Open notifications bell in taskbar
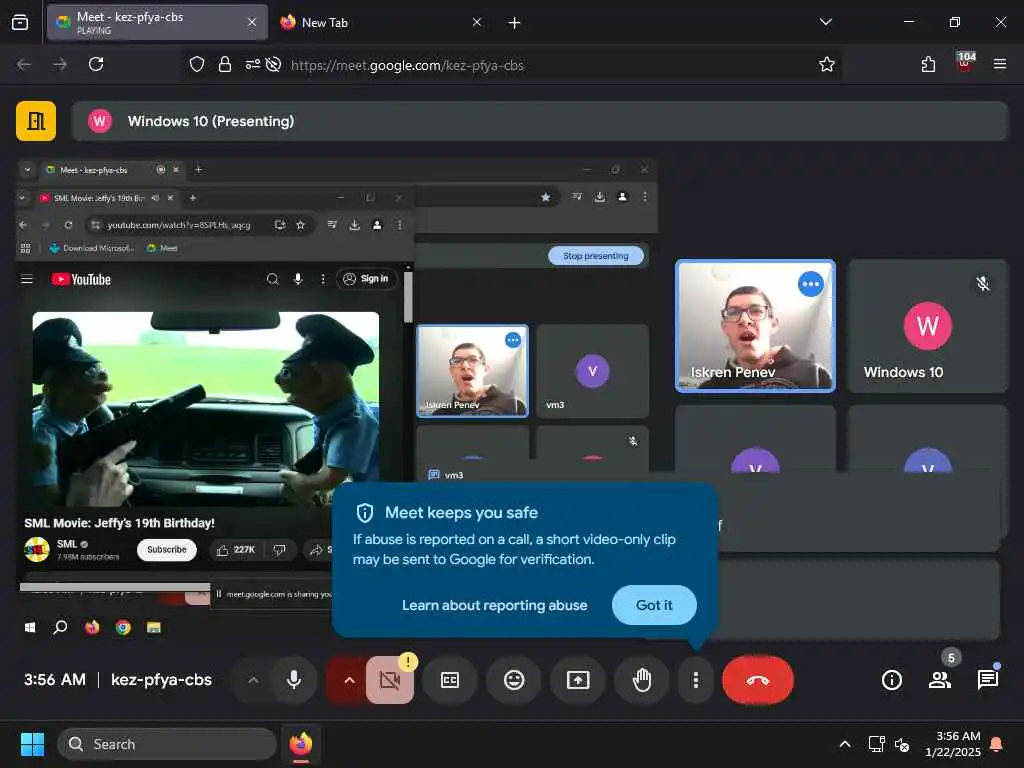Screen dimensions: 1024x768 tap(997, 744)
